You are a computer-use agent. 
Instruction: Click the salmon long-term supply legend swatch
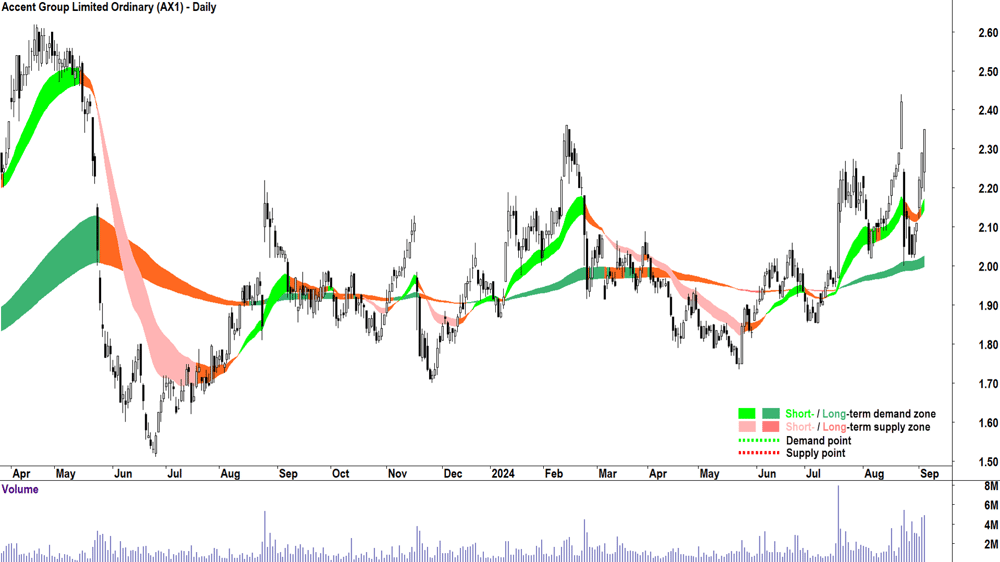tap(770, 427)
